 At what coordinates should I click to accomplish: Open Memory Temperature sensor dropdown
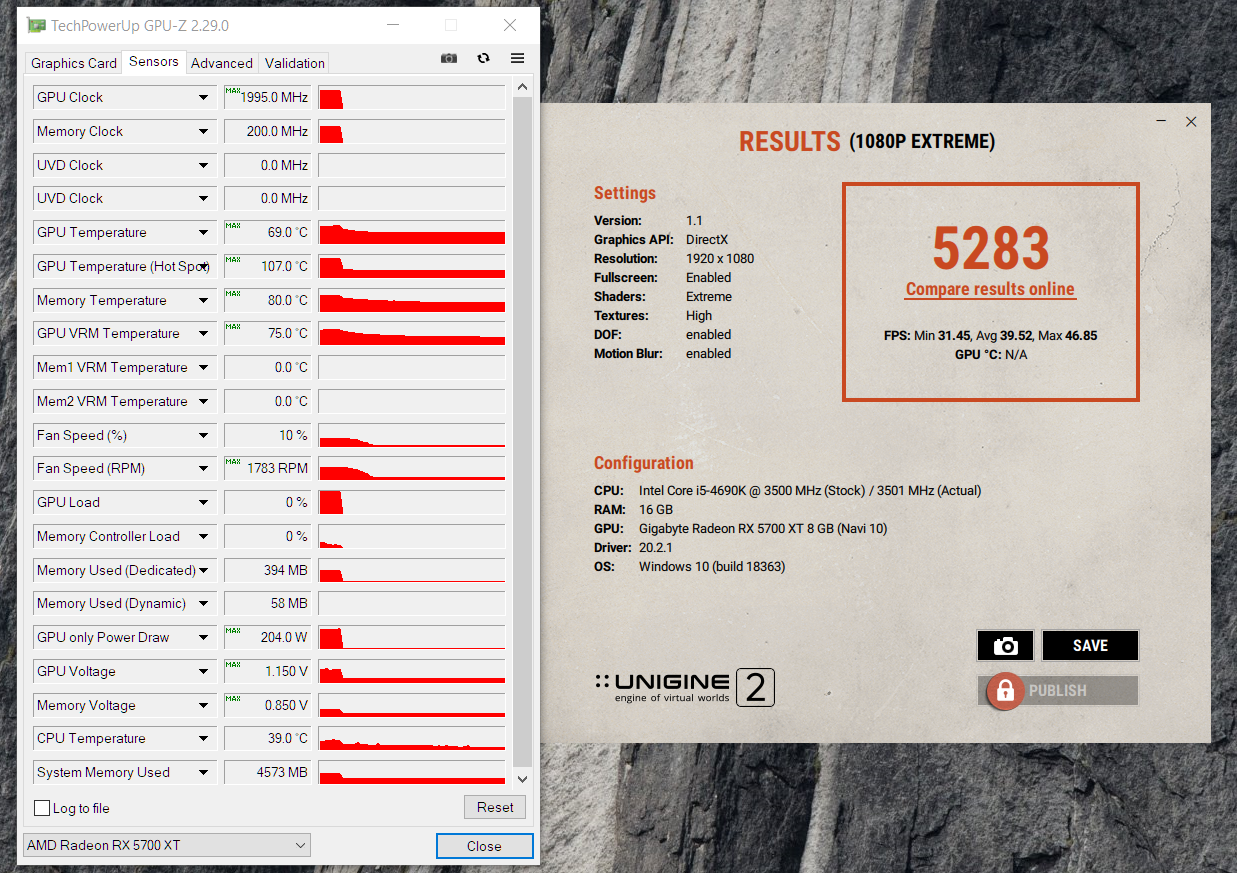[204, 300]
